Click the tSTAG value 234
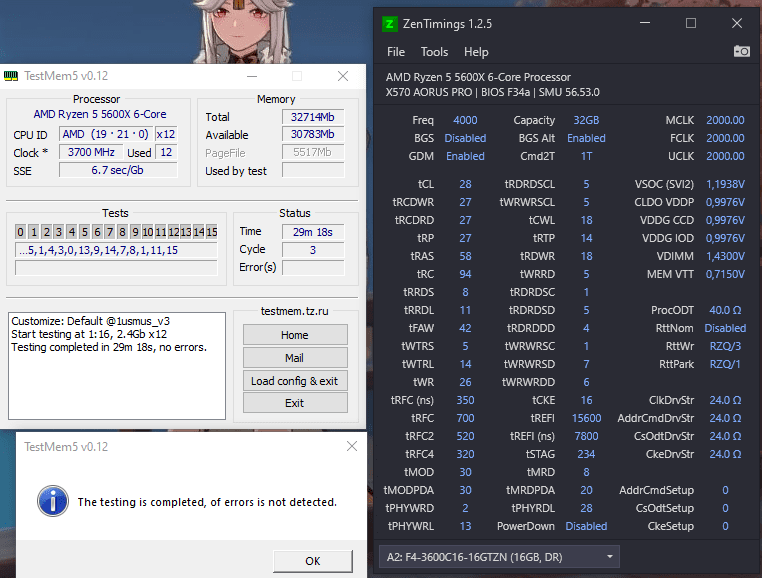This screenshot has width=762, height=578. [586, 454]
